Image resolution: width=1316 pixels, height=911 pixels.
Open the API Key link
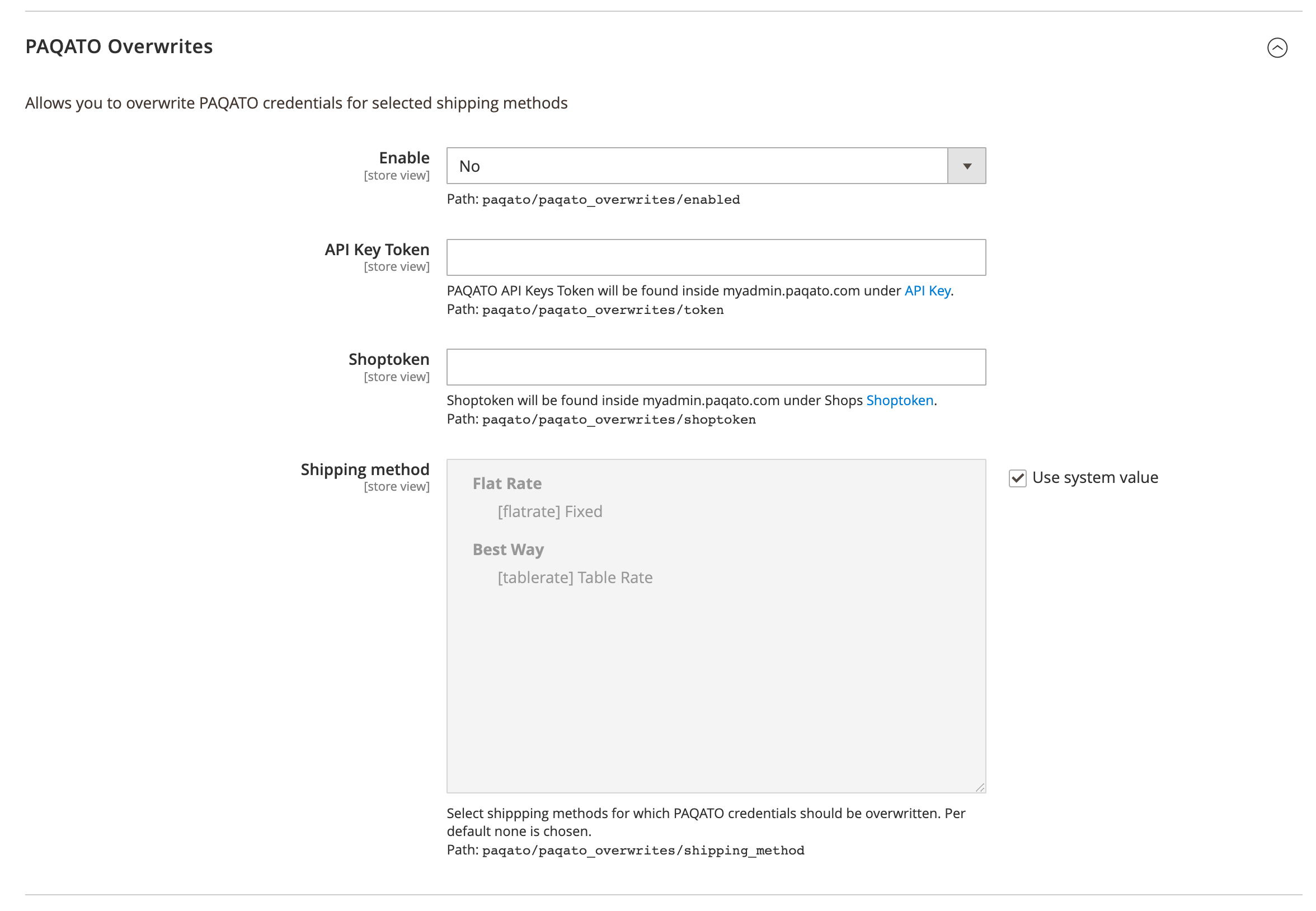927,290
